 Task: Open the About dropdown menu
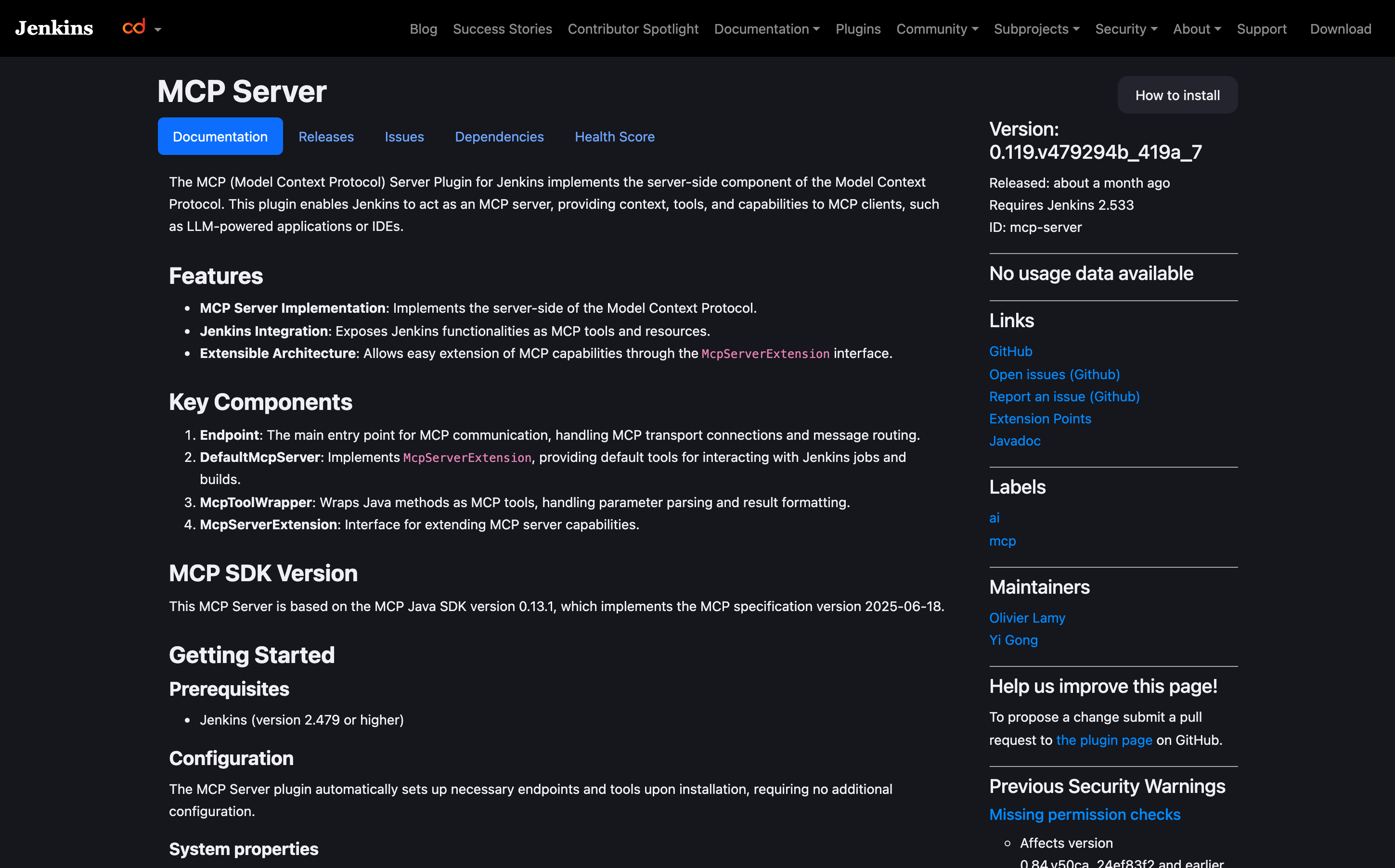tap(1196, 29)
